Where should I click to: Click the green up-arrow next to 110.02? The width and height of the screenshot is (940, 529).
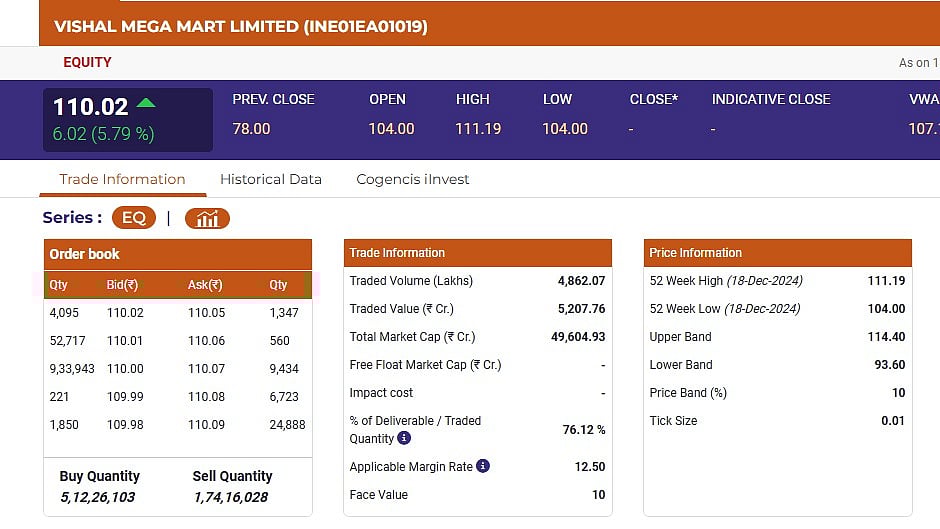coord(146,103)
